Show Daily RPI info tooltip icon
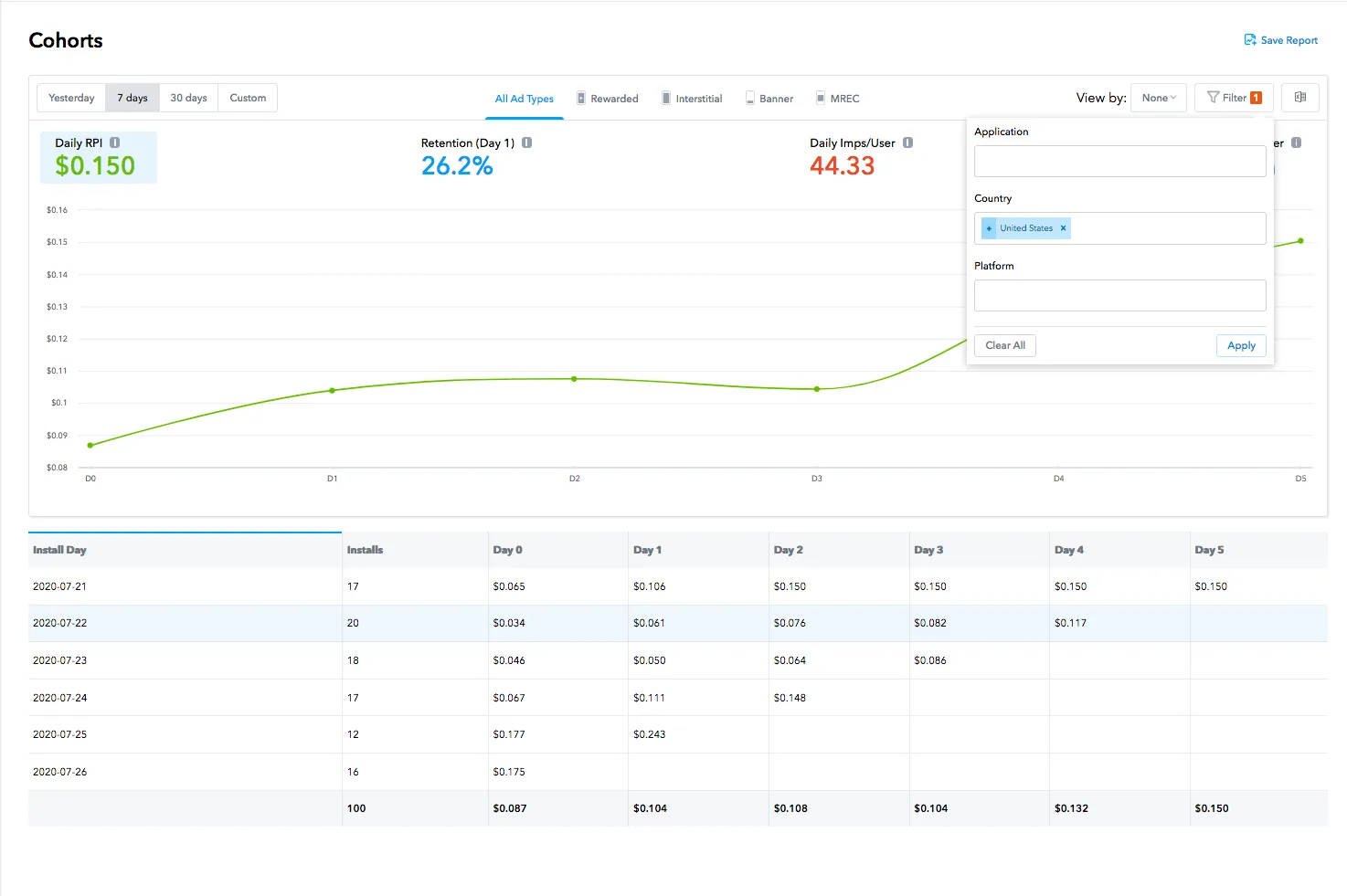1347x896 pixels. pos(115,142)
